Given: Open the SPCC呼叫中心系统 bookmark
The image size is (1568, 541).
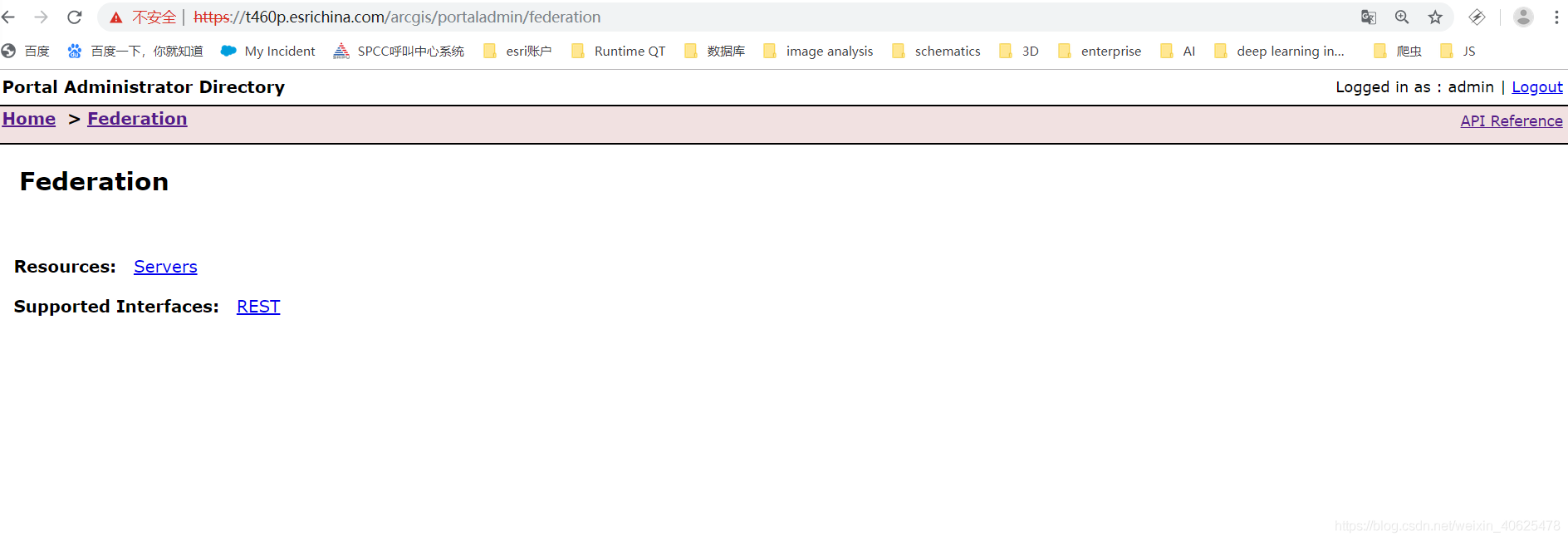Looking at the screenshot, I should 399,51.
